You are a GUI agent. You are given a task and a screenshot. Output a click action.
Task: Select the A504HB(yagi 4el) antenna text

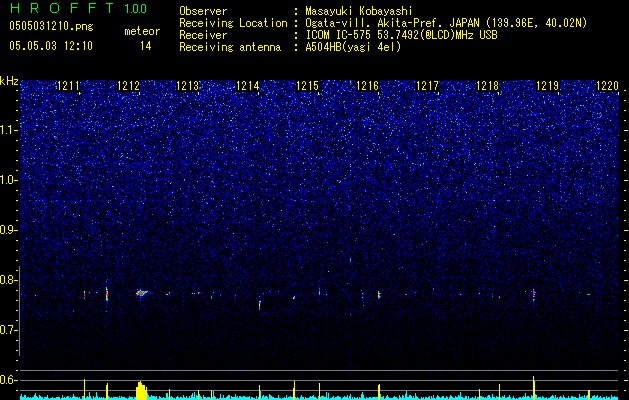coord(353,47)
